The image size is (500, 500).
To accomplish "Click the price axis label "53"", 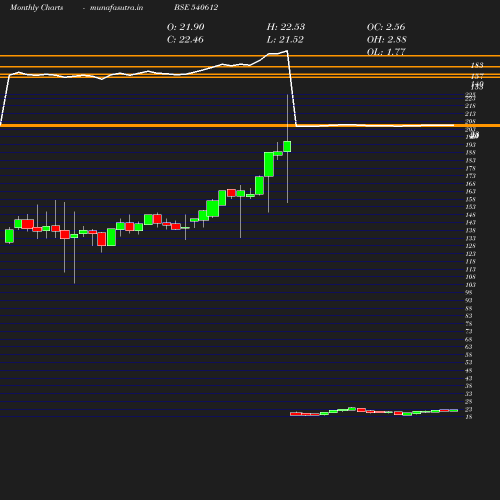I will pyautogui.click(x=469, y=362).
